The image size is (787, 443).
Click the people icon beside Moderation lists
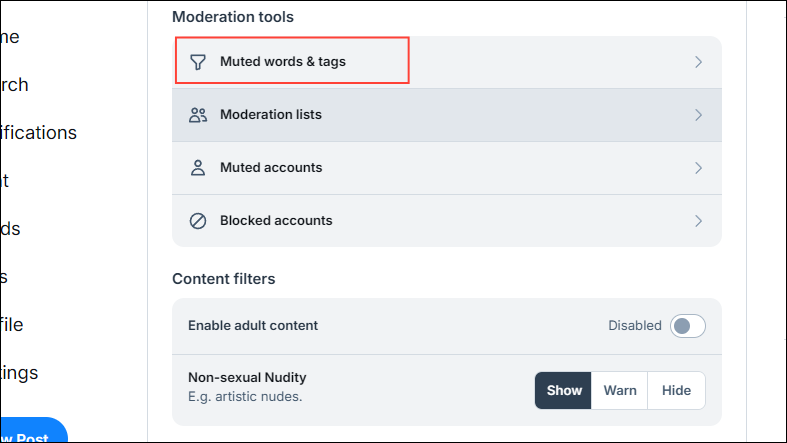(198, 115)
